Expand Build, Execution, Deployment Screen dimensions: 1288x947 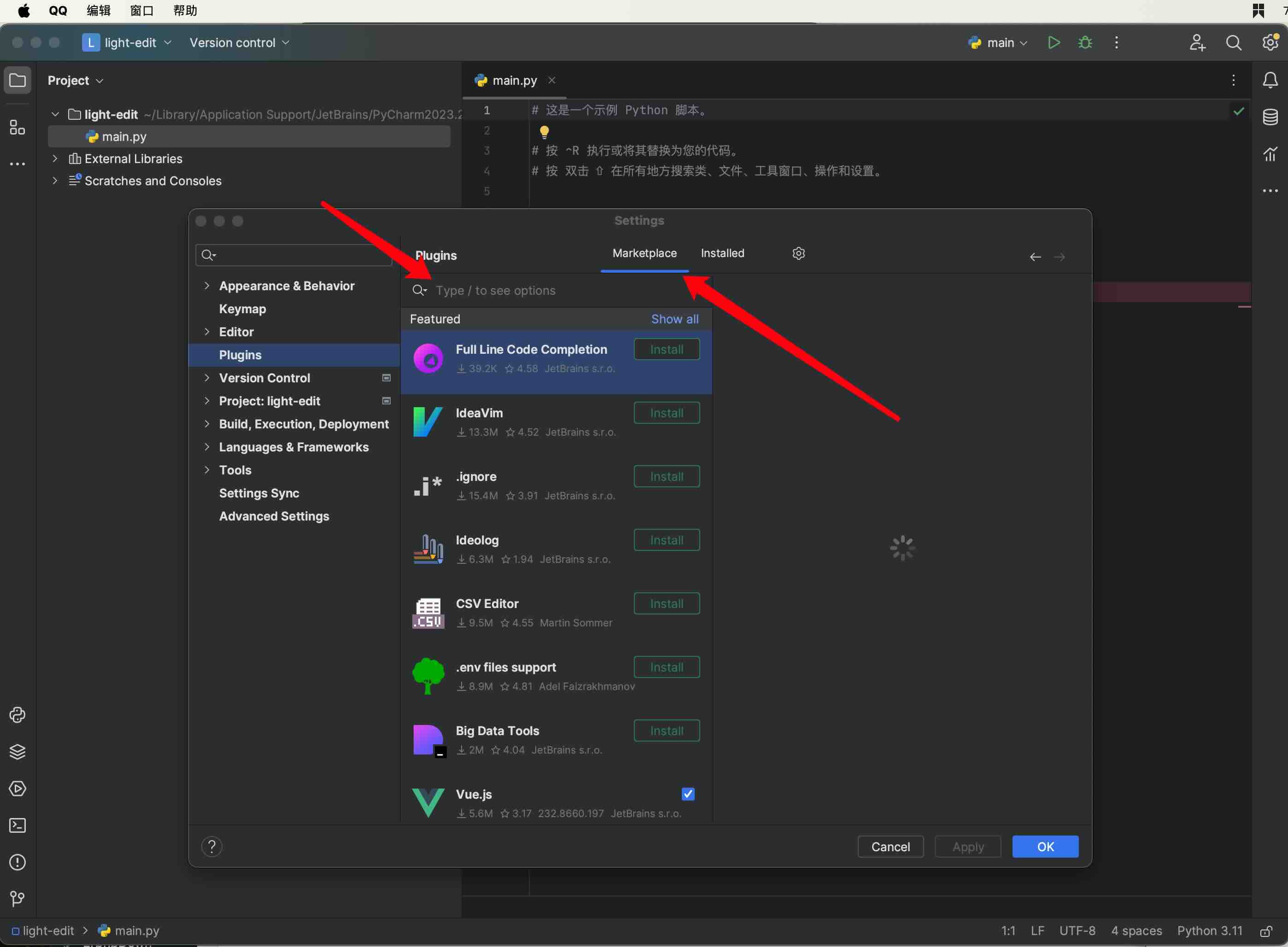click(207, 424)
